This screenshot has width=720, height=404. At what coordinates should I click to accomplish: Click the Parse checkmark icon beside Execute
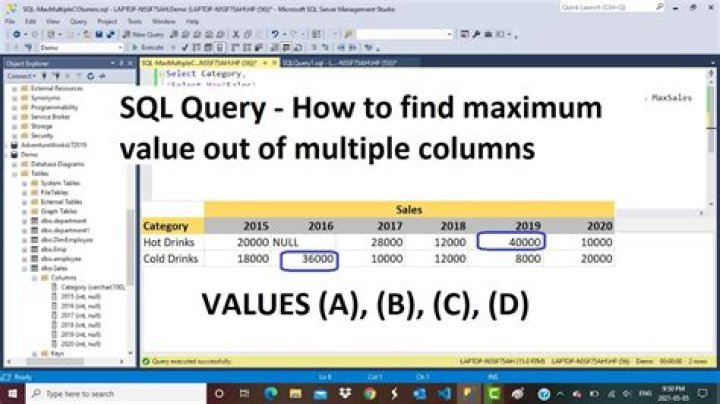click(x=185, y=47)
